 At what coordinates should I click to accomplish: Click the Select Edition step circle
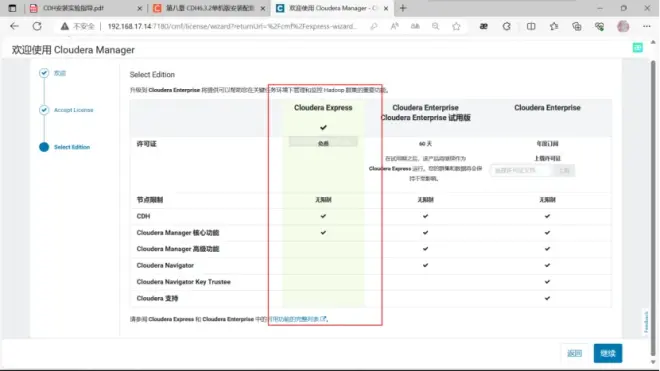(44, 147)
